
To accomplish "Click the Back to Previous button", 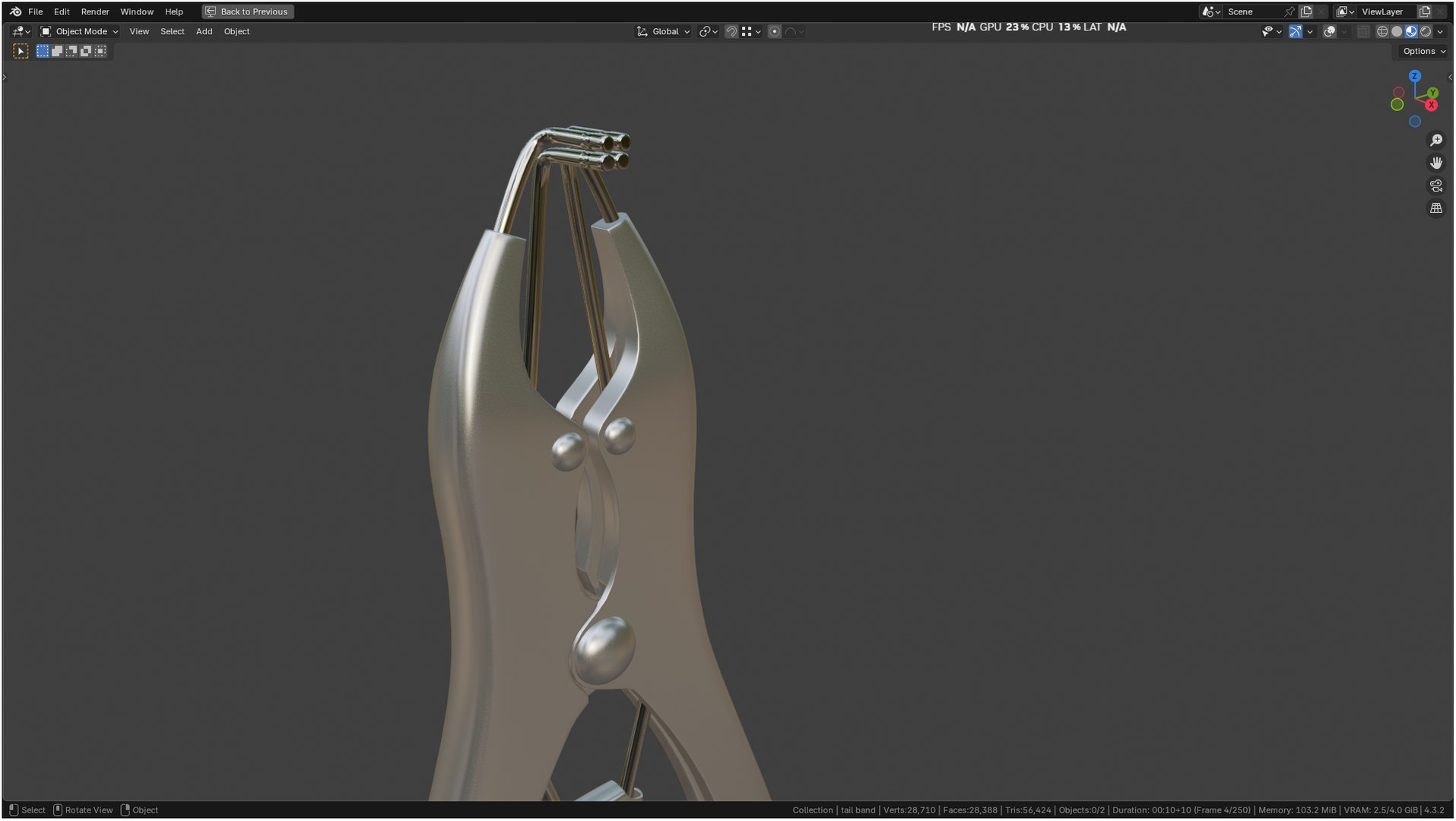I will 248,11.
